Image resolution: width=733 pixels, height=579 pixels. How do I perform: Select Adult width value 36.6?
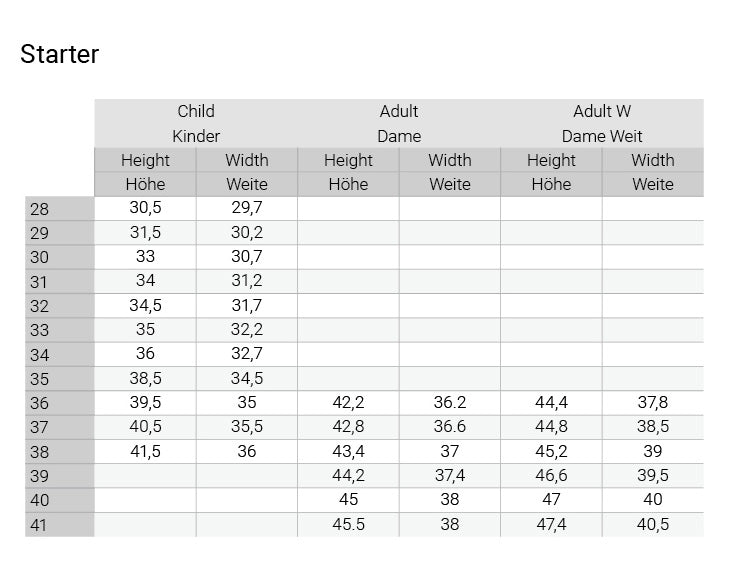450,427
